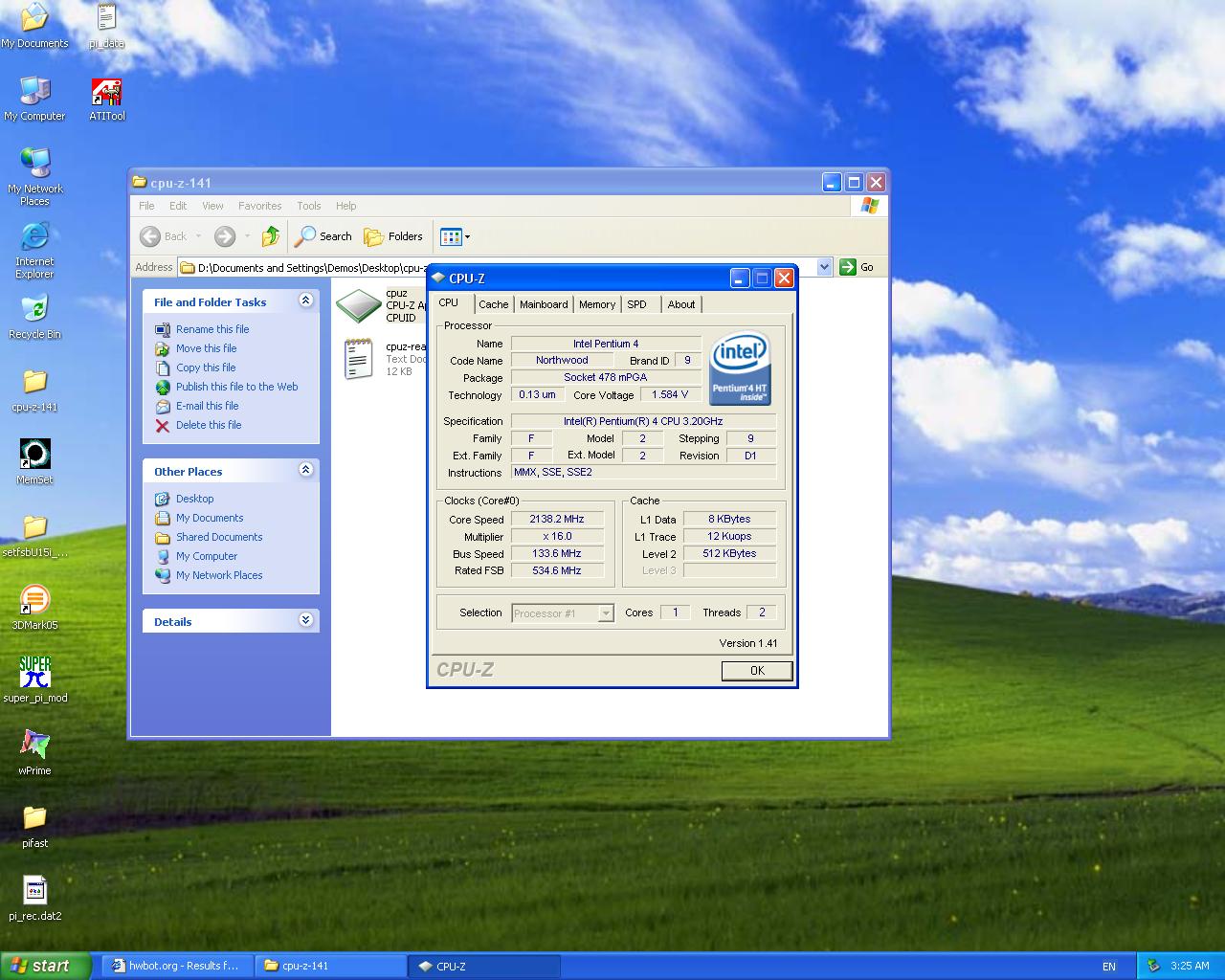Open the Start menu
The height and width of the screenshot is (980, 1225).
46,966
